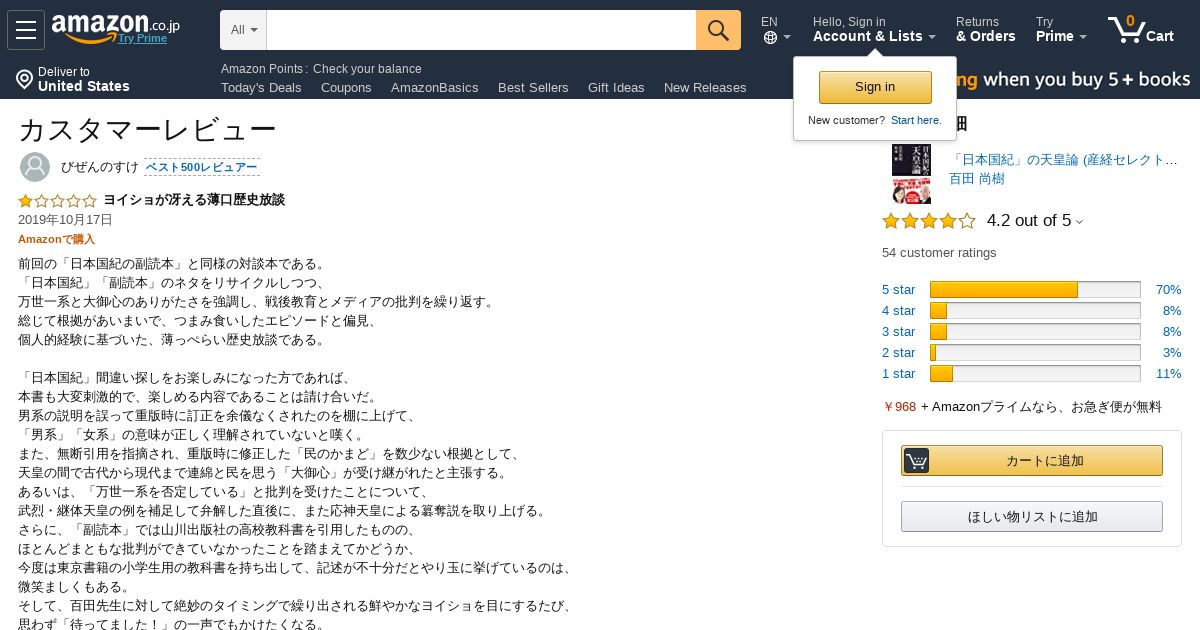This screenshot has height=630, width=1200.
Task: Click the one-star review rating icon
Action: (x=57, y=200)
